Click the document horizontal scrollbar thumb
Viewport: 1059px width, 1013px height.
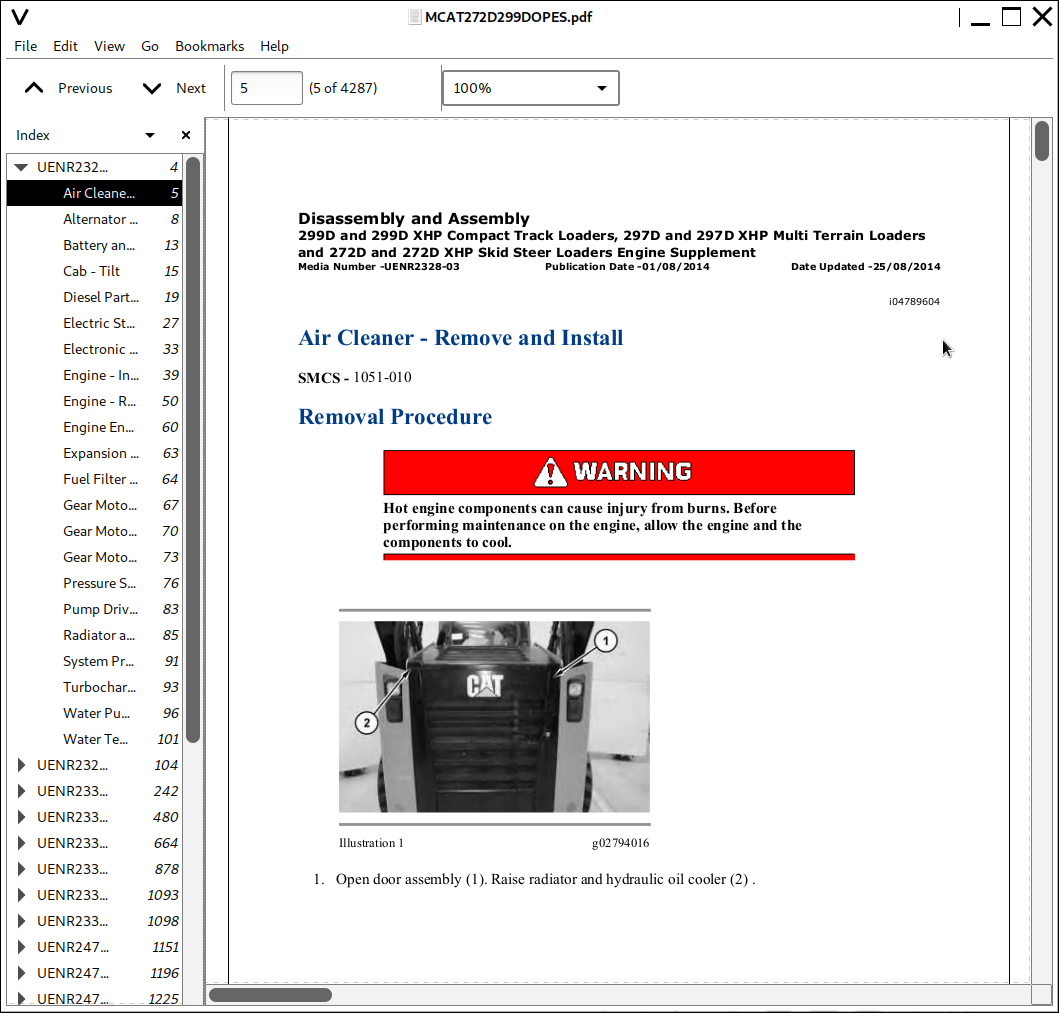pos(270,995)
